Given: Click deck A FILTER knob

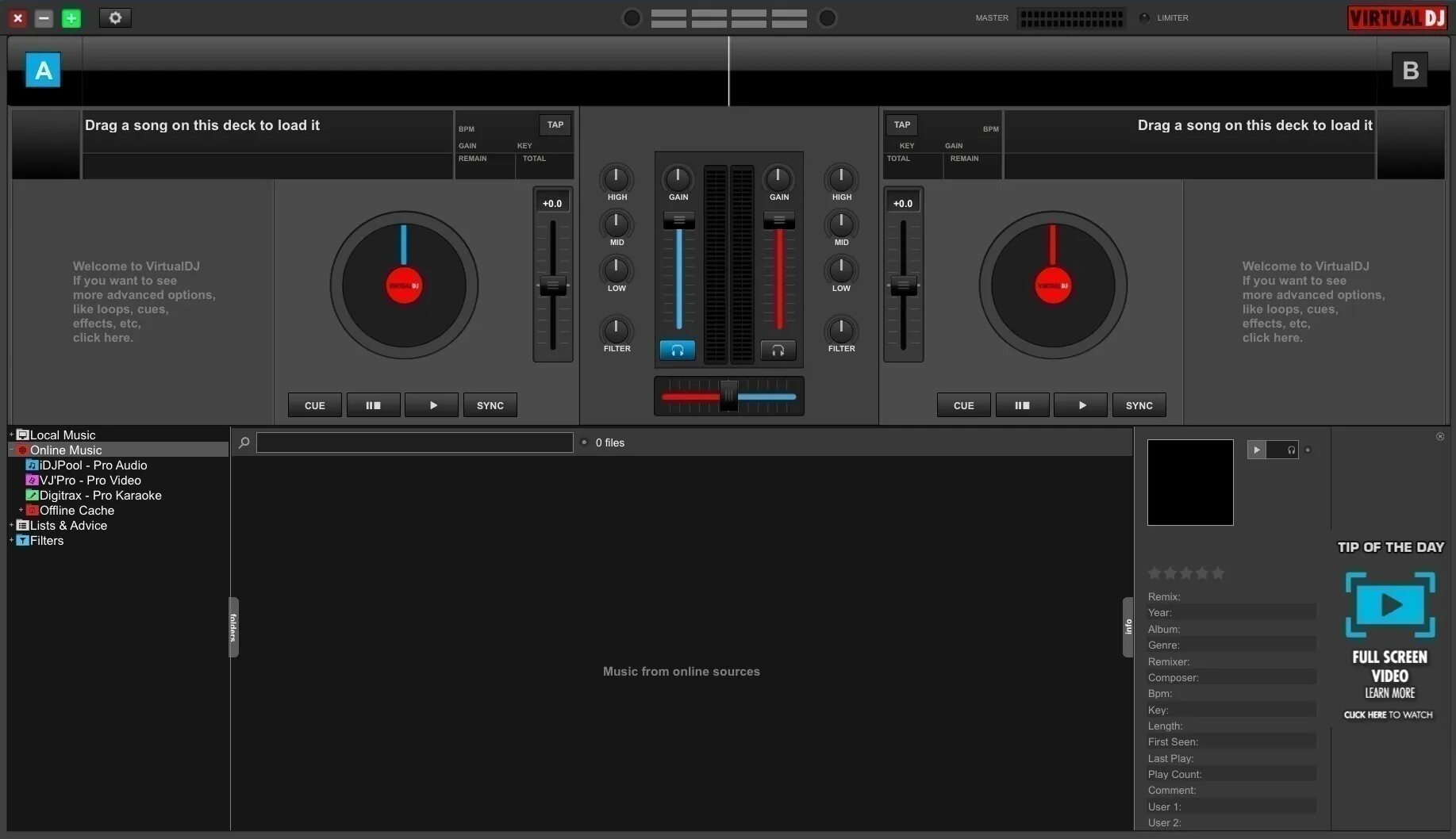Looking at the screenshot, I should 617,330.
